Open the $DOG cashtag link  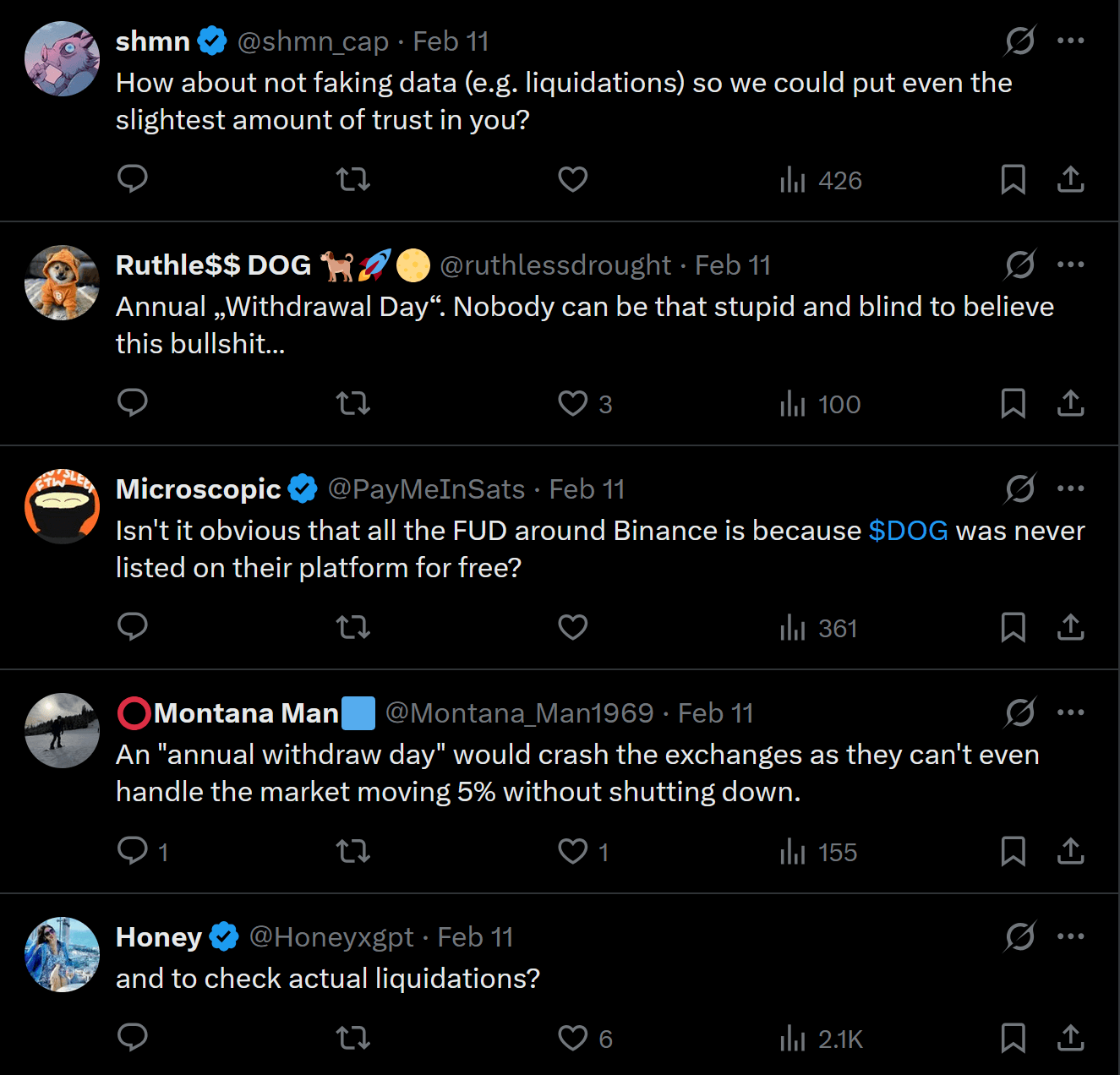pyautogui.click(x=908, y=531)
